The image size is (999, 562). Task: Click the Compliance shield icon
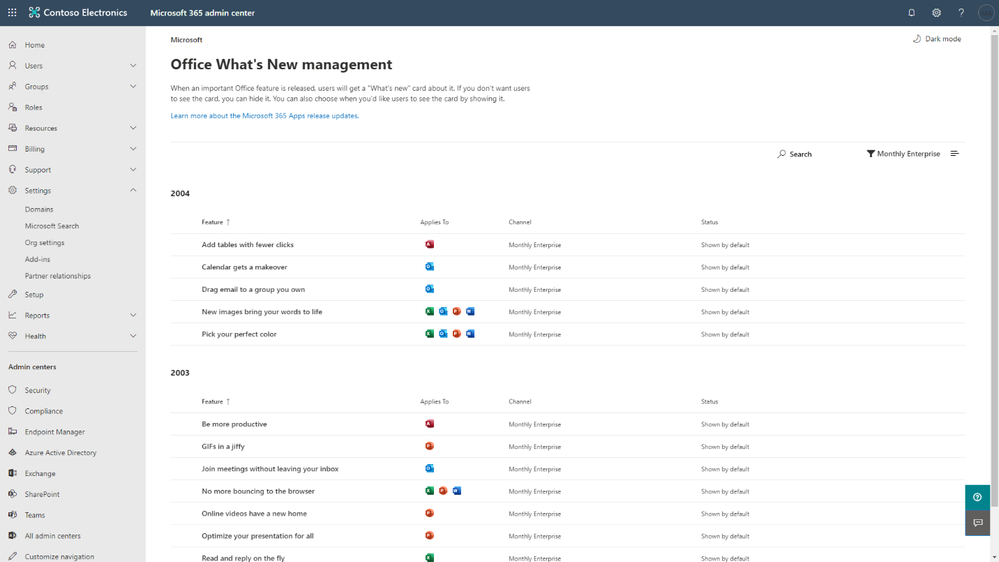(13, 411)
